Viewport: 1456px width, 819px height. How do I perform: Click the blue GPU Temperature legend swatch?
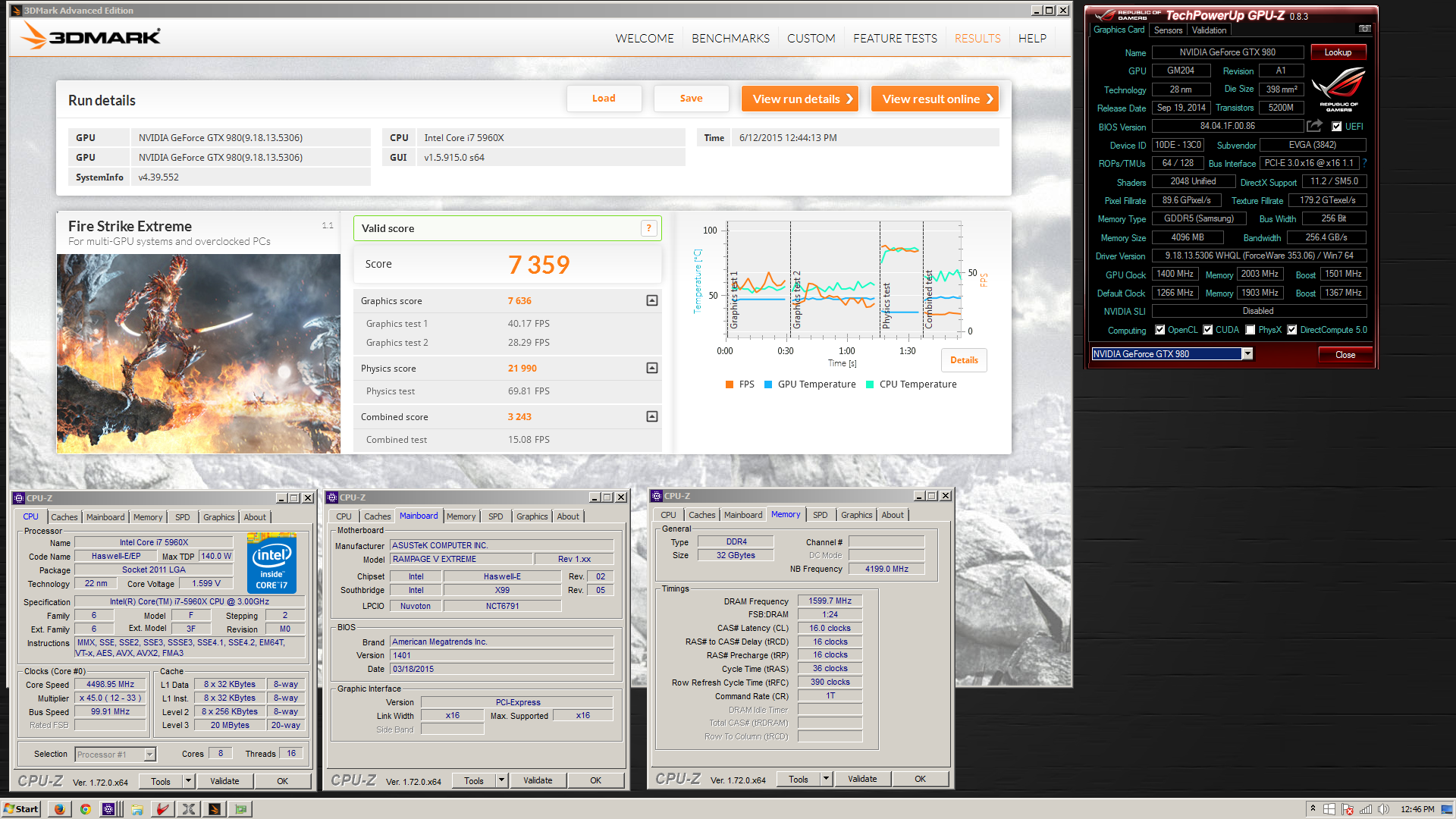click(768, 384)
